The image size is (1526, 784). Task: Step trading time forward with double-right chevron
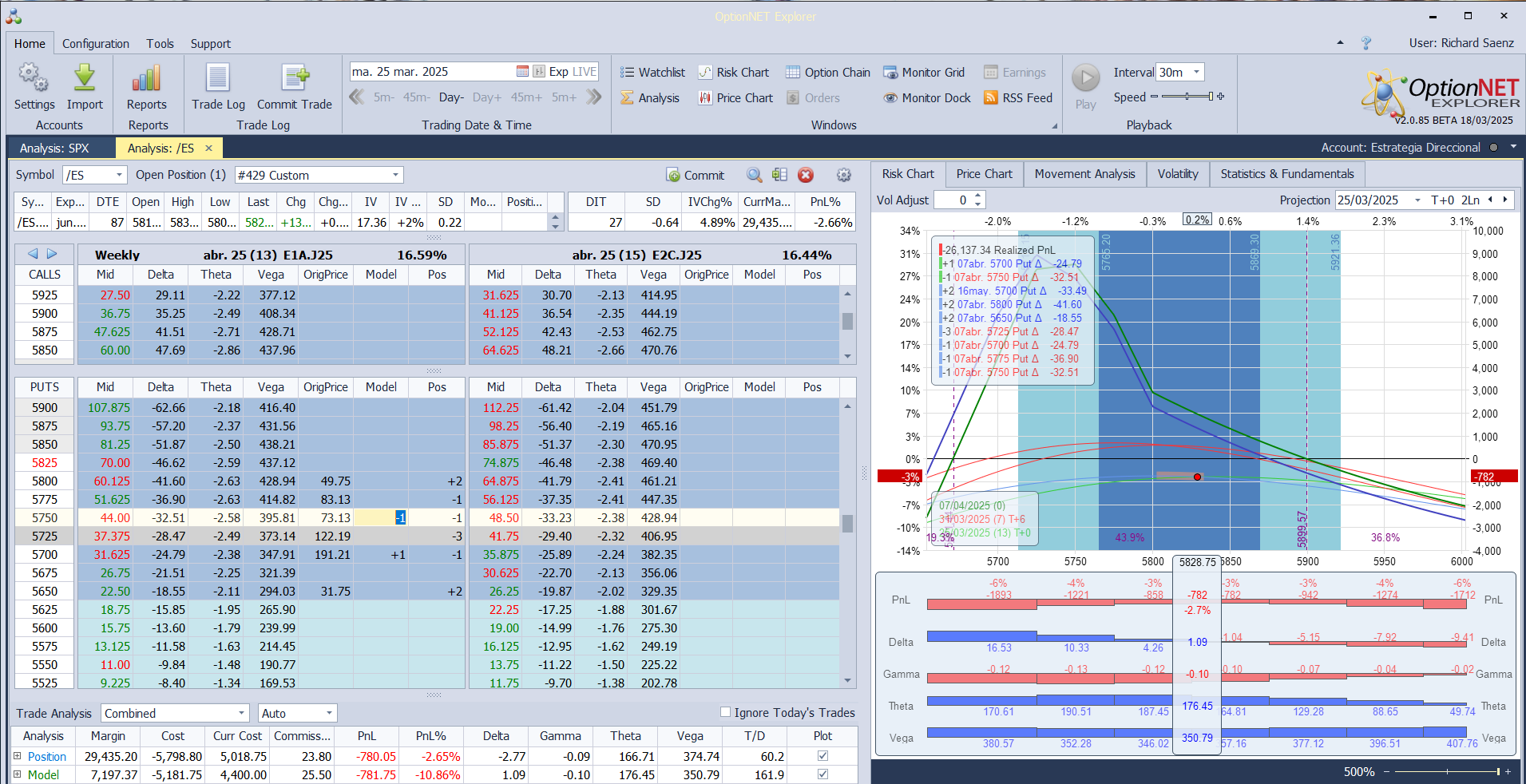click(593, 97)
